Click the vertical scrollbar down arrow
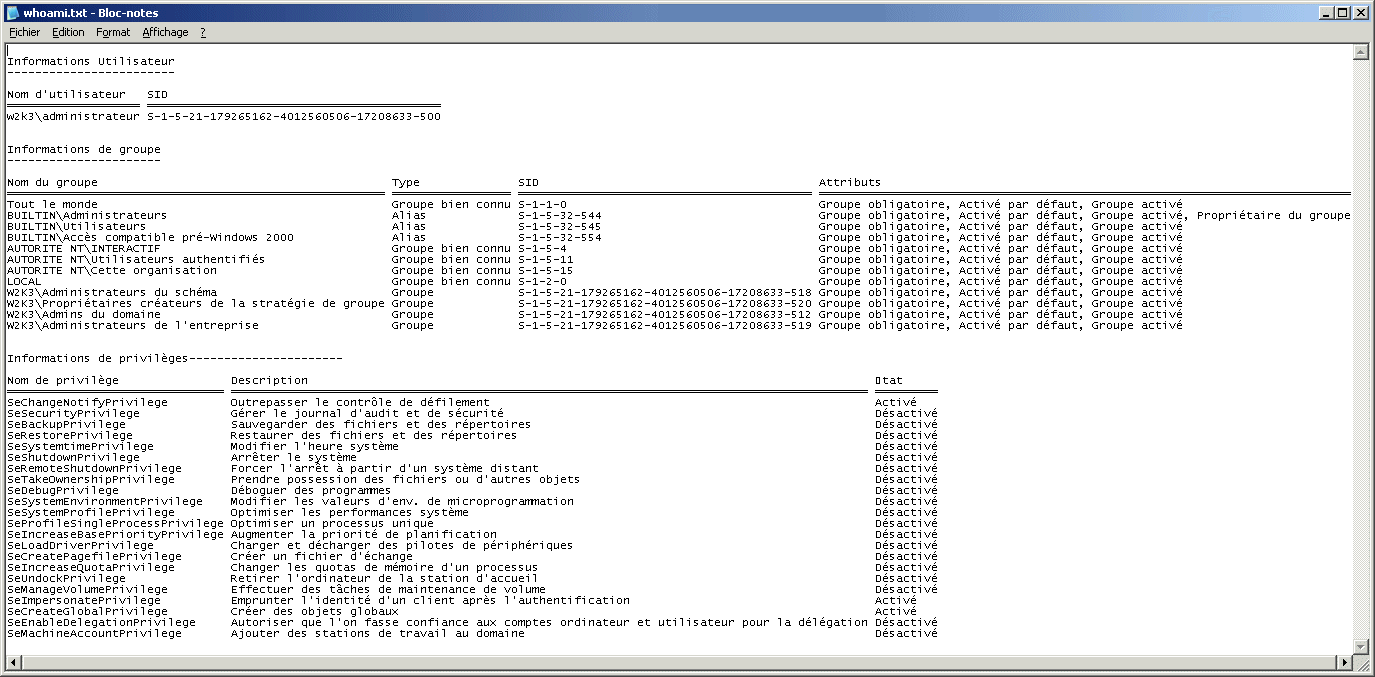1375x677 pixels. point(1360,646)
